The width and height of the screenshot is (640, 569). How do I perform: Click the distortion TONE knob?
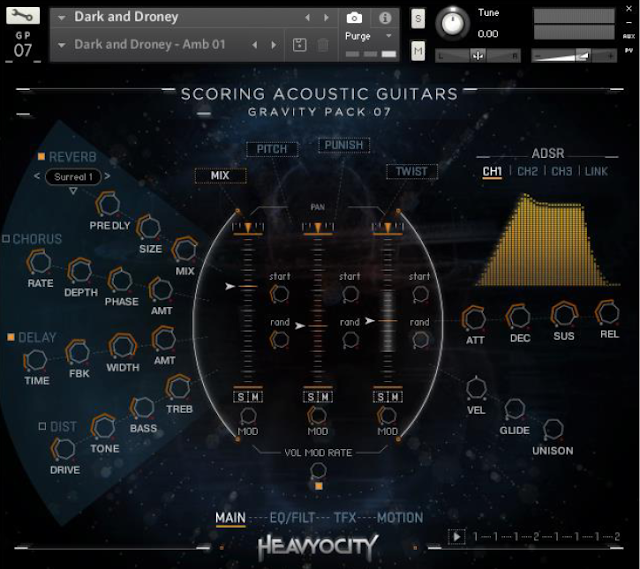coord(103,427)
